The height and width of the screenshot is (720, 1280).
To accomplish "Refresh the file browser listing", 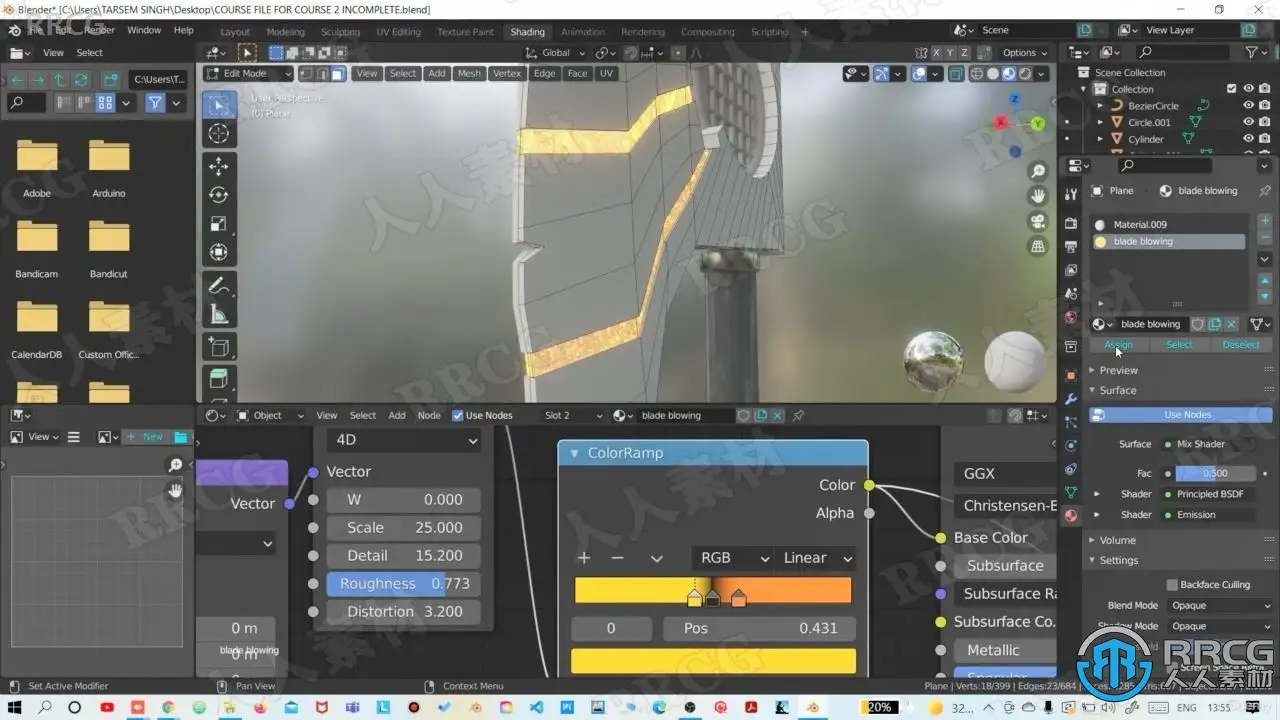I will (81, 79).
